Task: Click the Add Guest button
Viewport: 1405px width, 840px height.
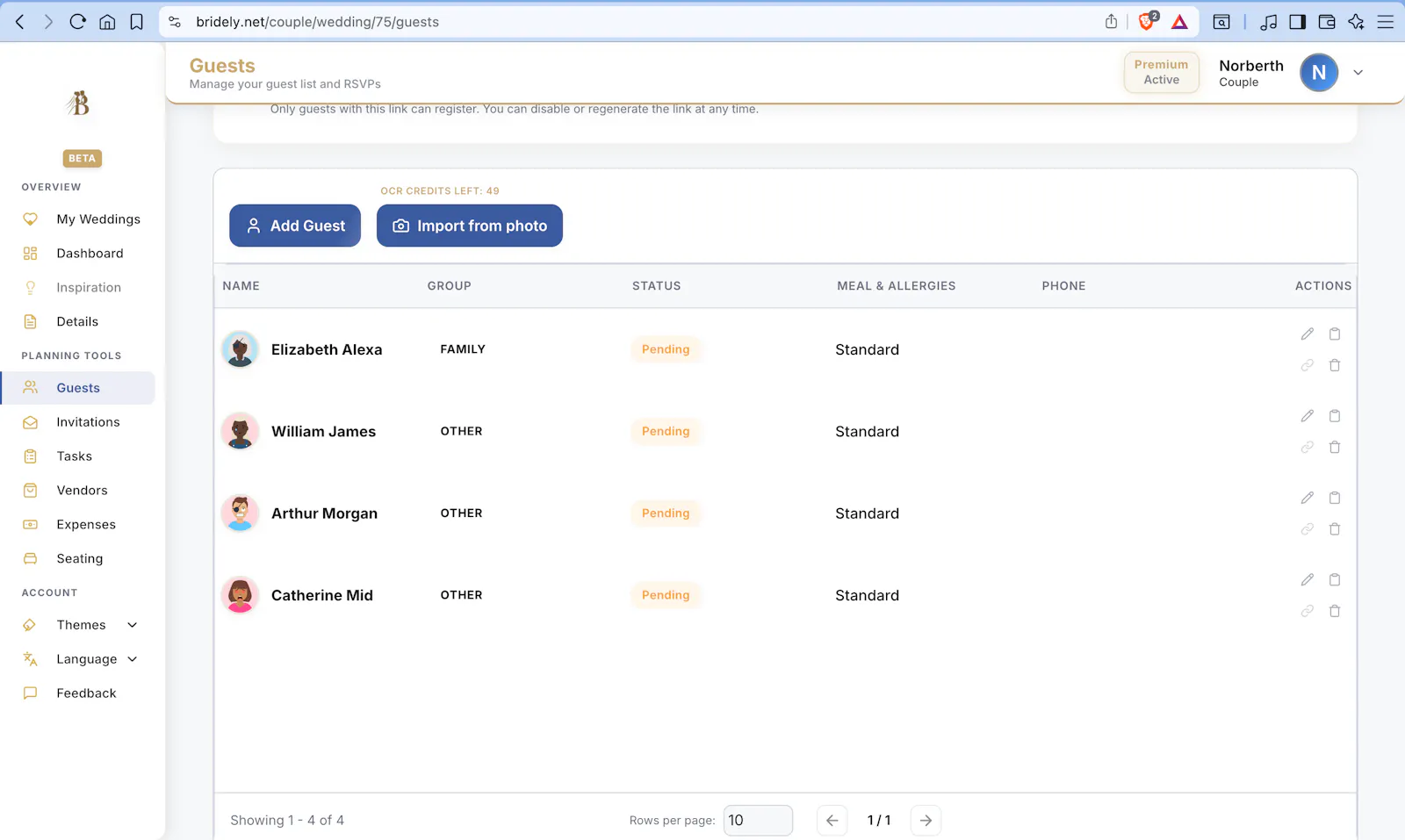Action: tap(295, 226)
